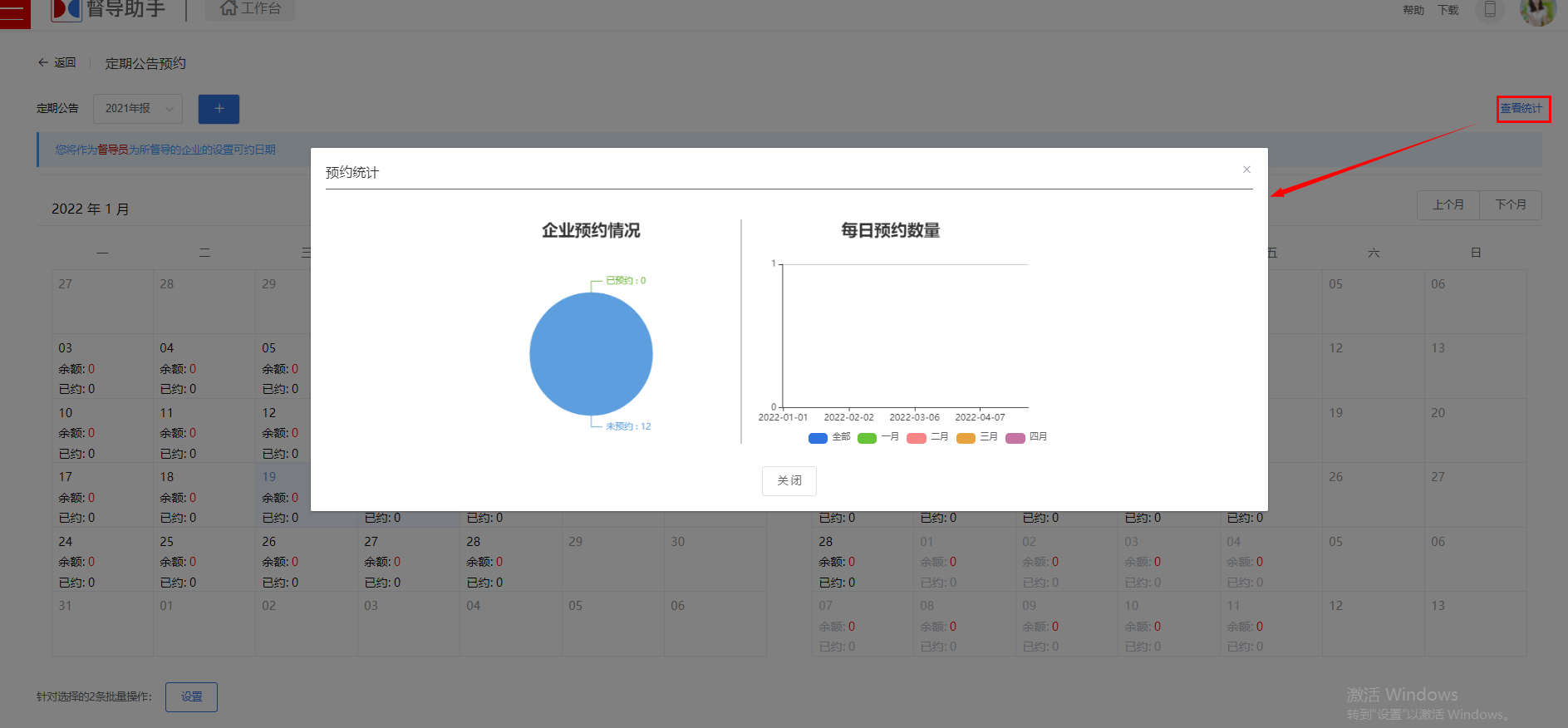Screen dimensions: 1568x728
Task: Select the day 17 calendar cell
Action: (102, 495)
